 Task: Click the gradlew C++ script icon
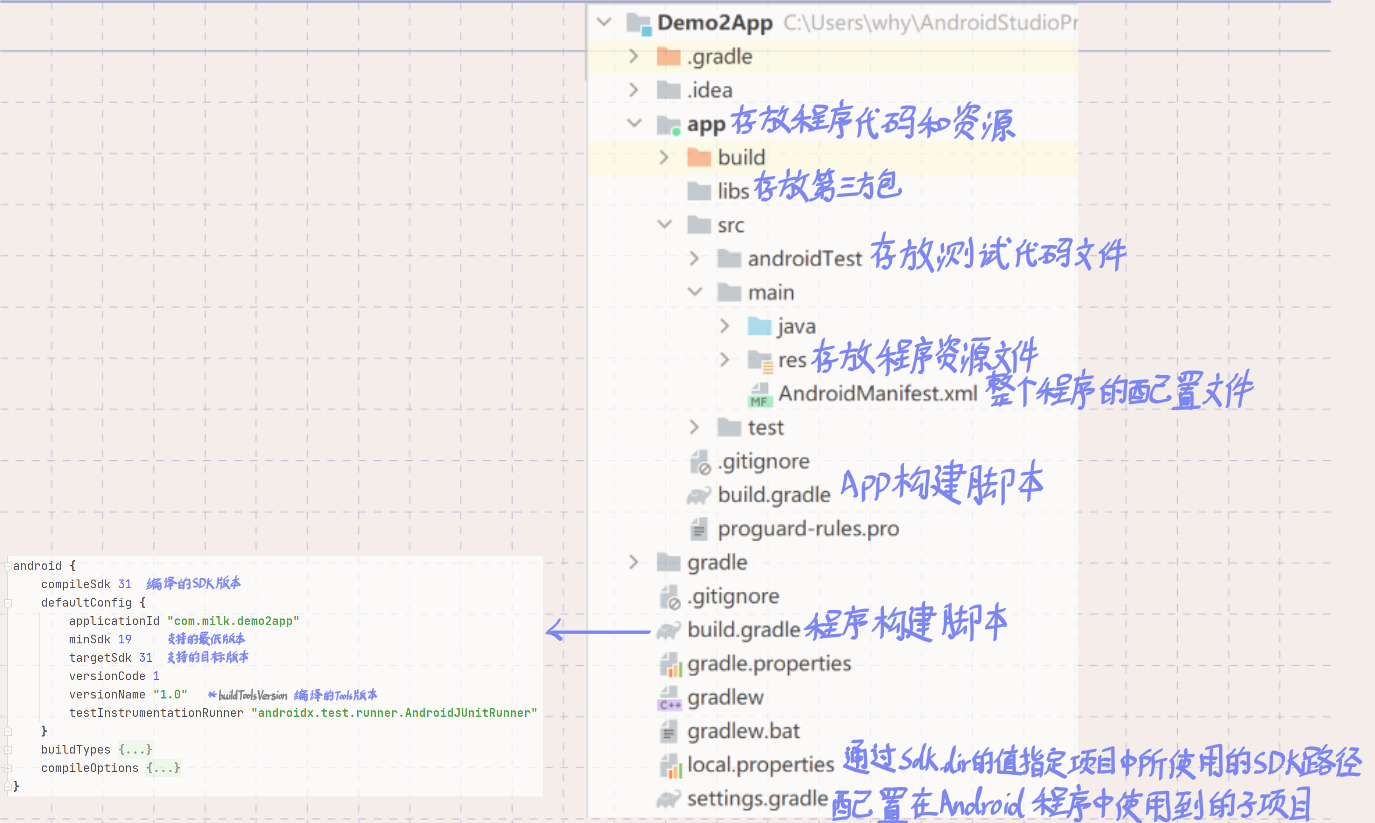coord(669,698)
